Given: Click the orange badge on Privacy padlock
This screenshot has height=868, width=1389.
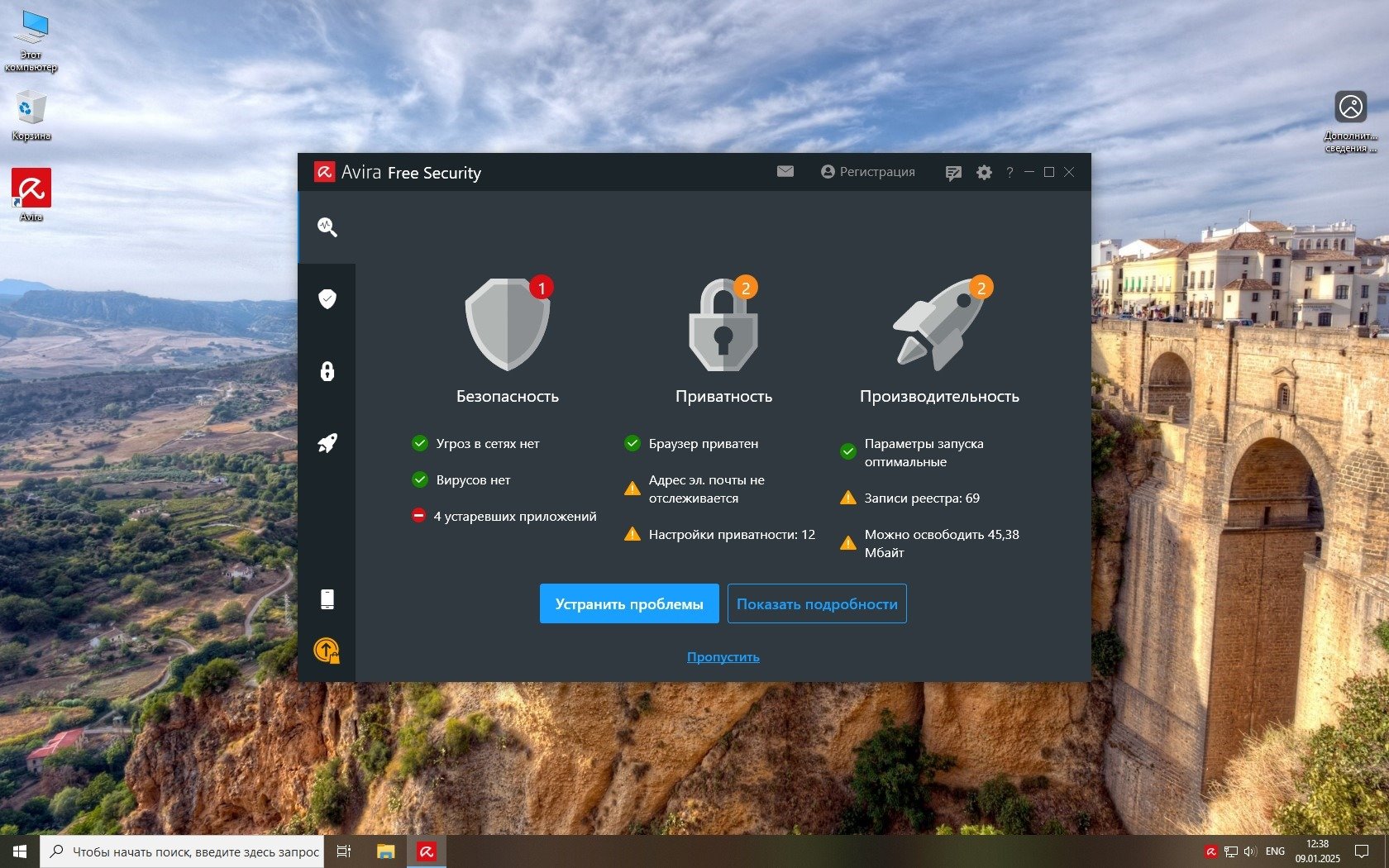Looking at the screenshot, I should 746,288.
